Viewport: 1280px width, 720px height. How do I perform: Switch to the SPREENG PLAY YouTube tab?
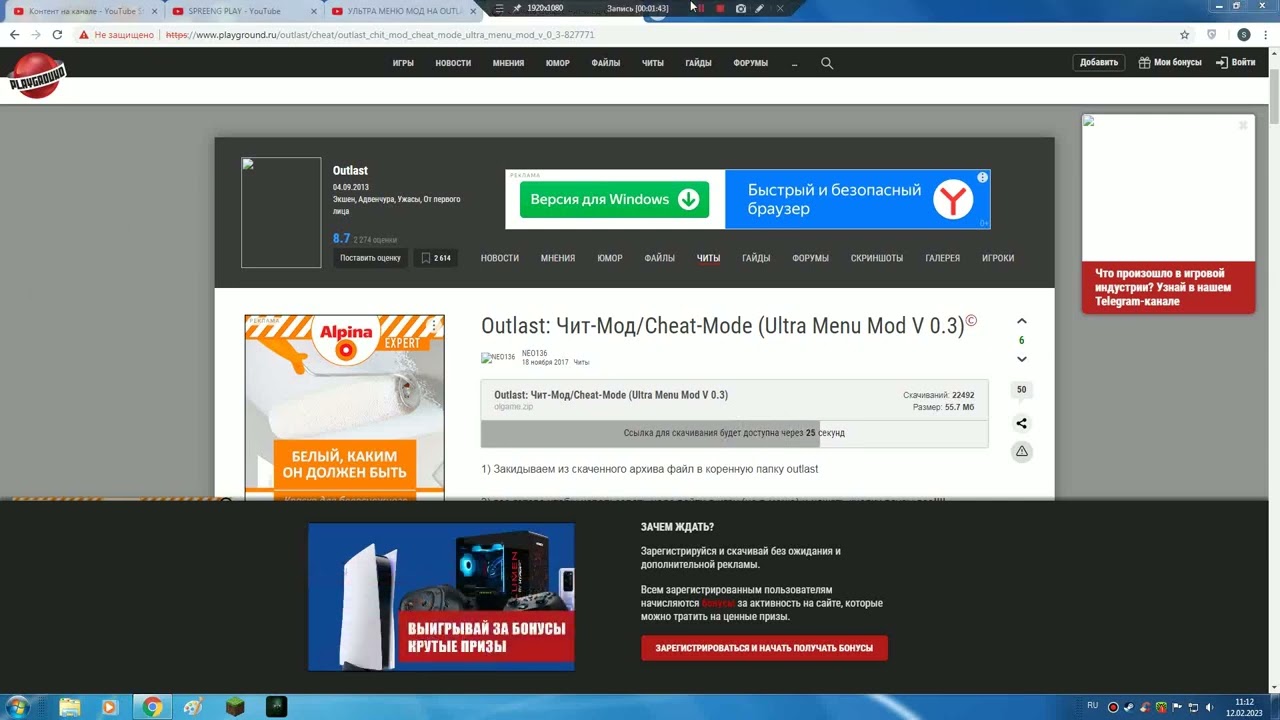pyautogui.click(x=241, y=11)
